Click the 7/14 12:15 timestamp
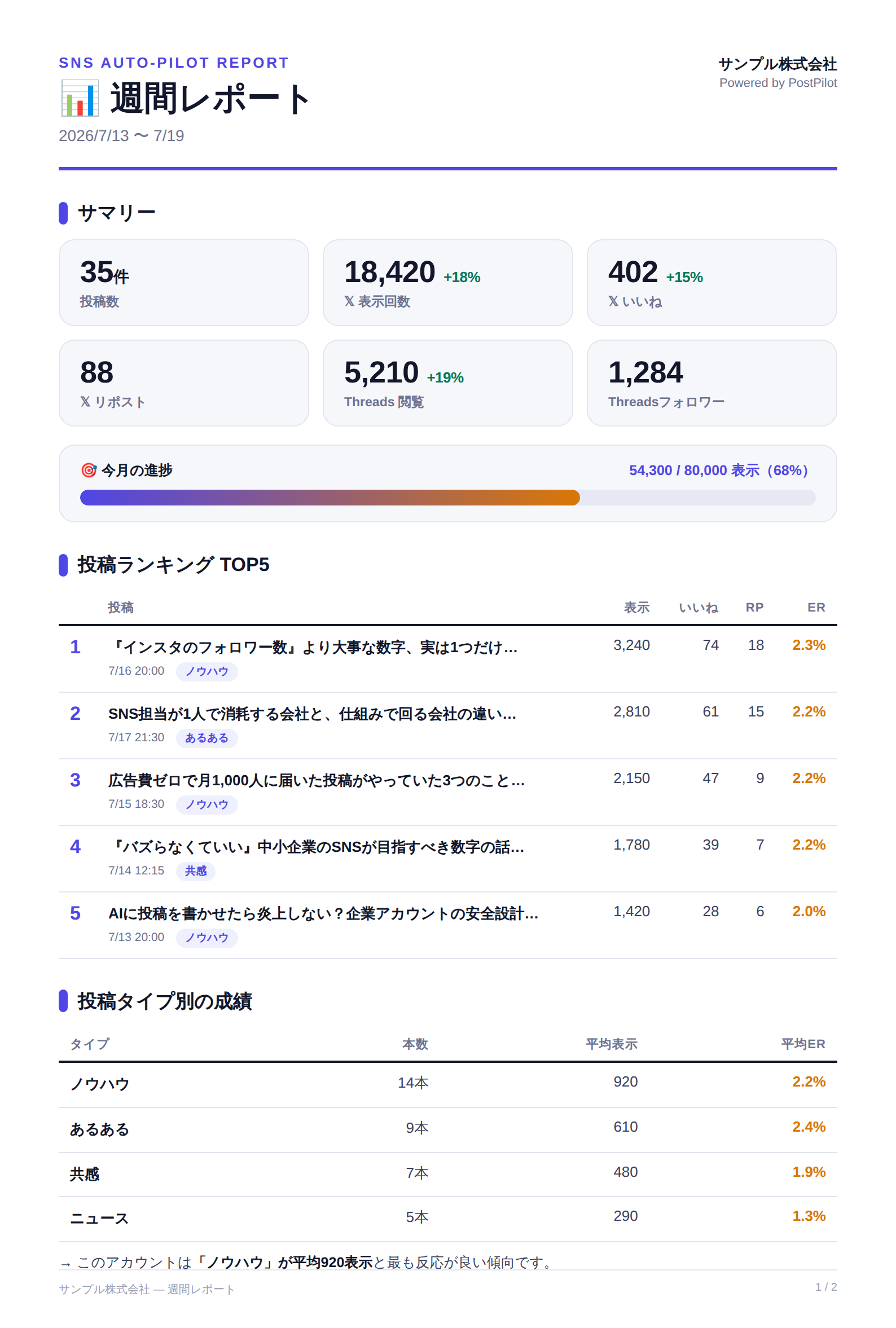 point(136,870)
